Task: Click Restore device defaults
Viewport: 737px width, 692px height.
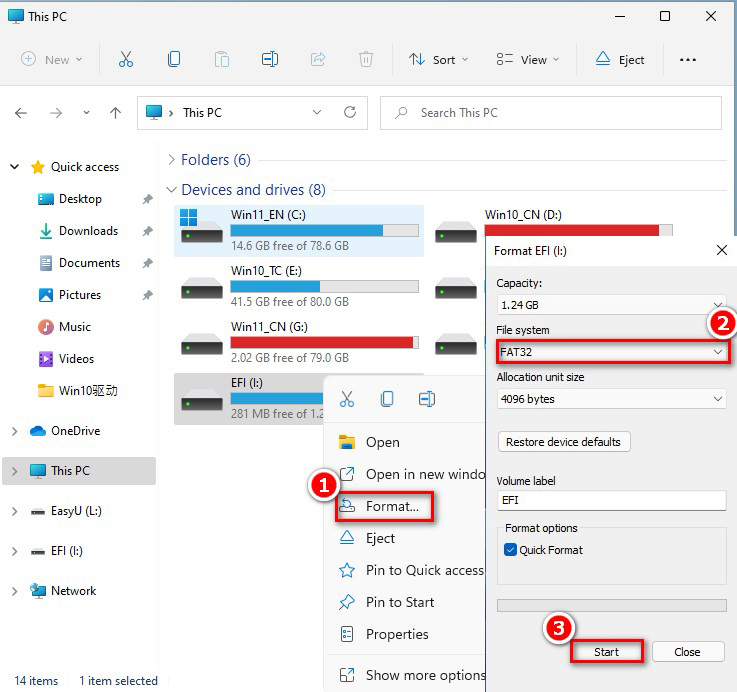Action: click(x=564, y=442)
